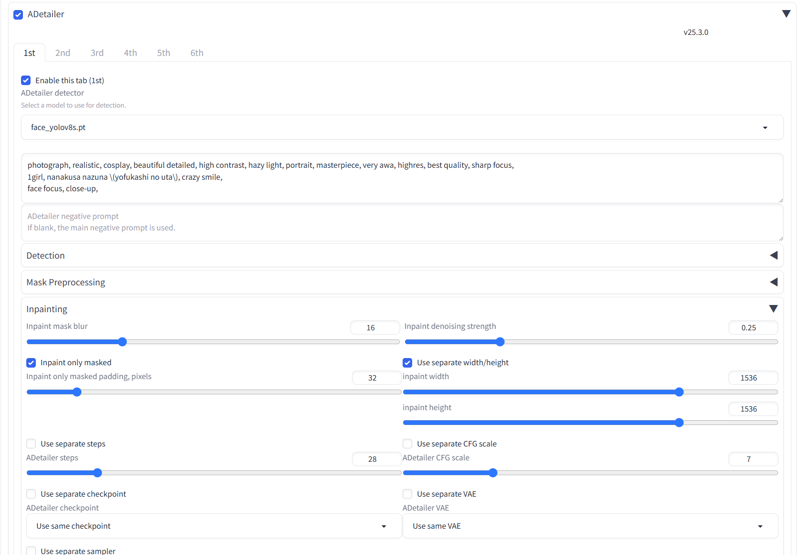Expand the Detection section arrow
Image resolution: width=800 pixels, height=555 pixels.
[773, 256]
